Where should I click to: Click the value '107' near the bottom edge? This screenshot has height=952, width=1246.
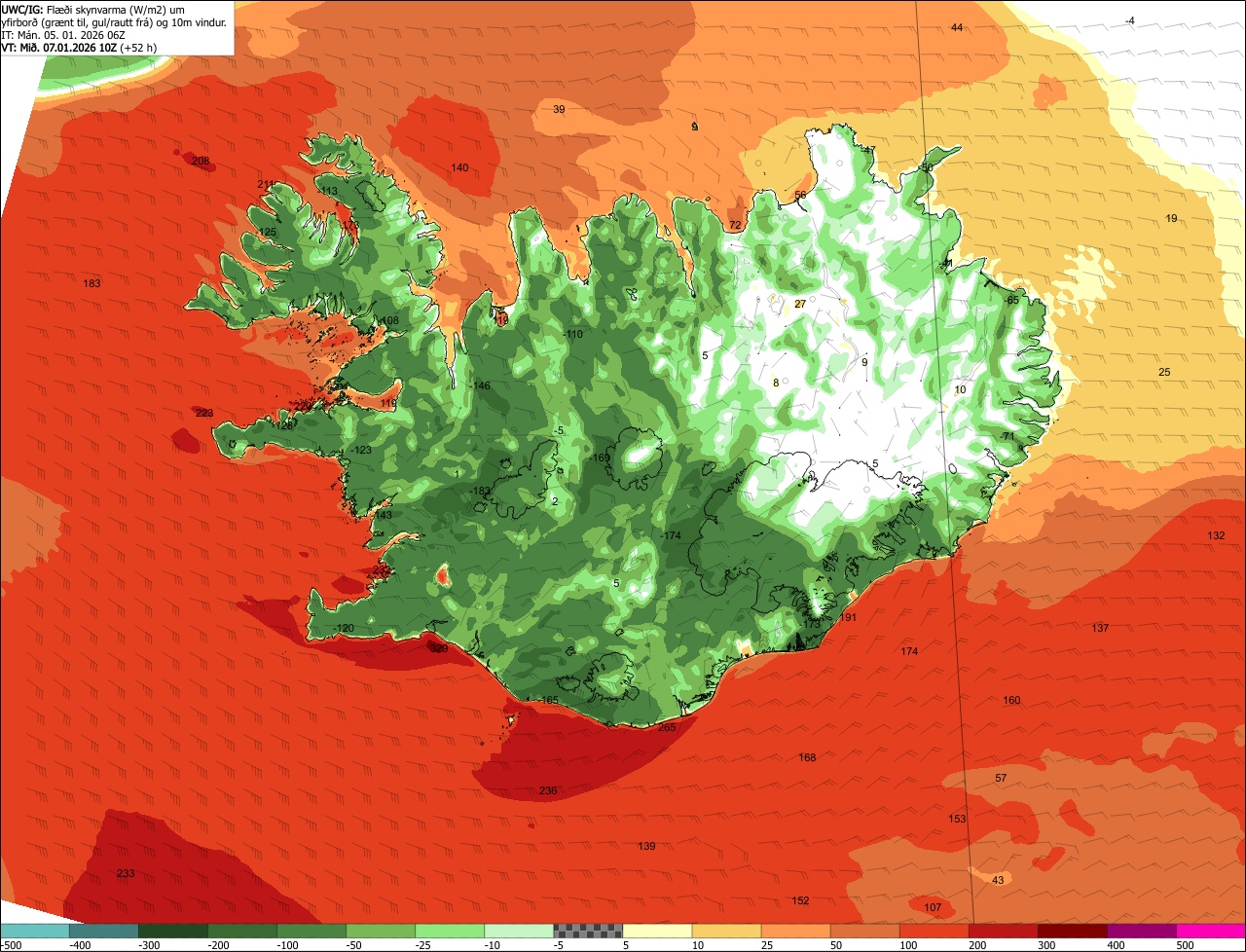pos(933,907)
